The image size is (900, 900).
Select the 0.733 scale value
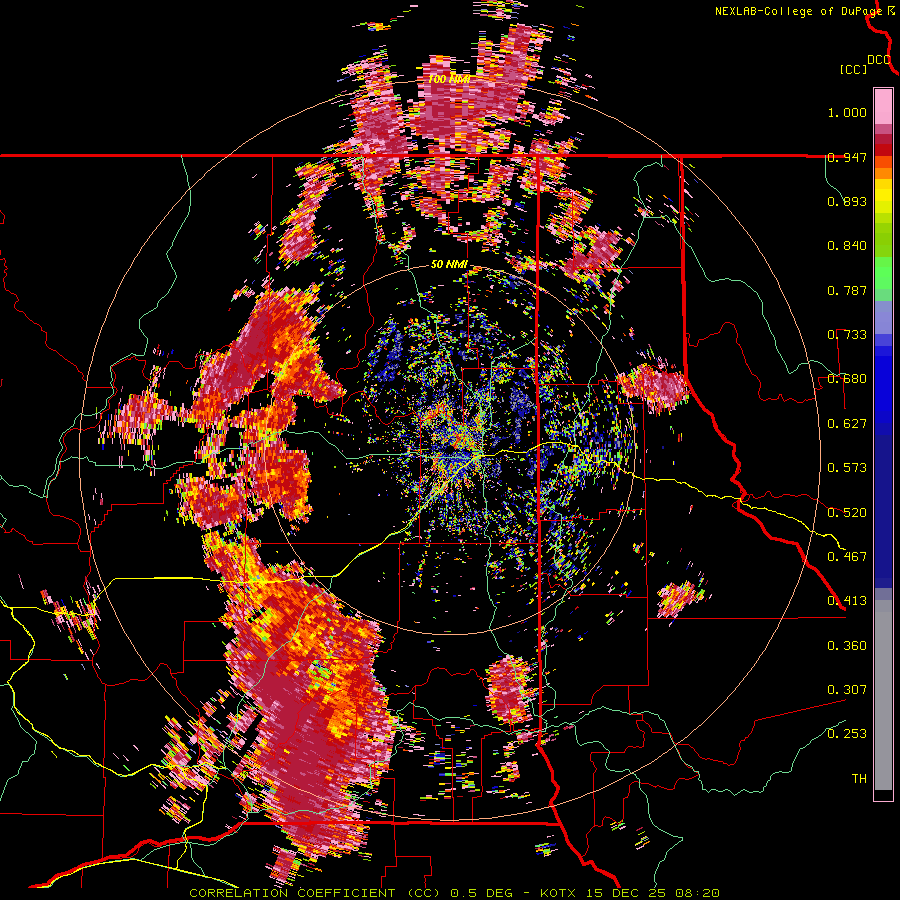coord(847,335)
